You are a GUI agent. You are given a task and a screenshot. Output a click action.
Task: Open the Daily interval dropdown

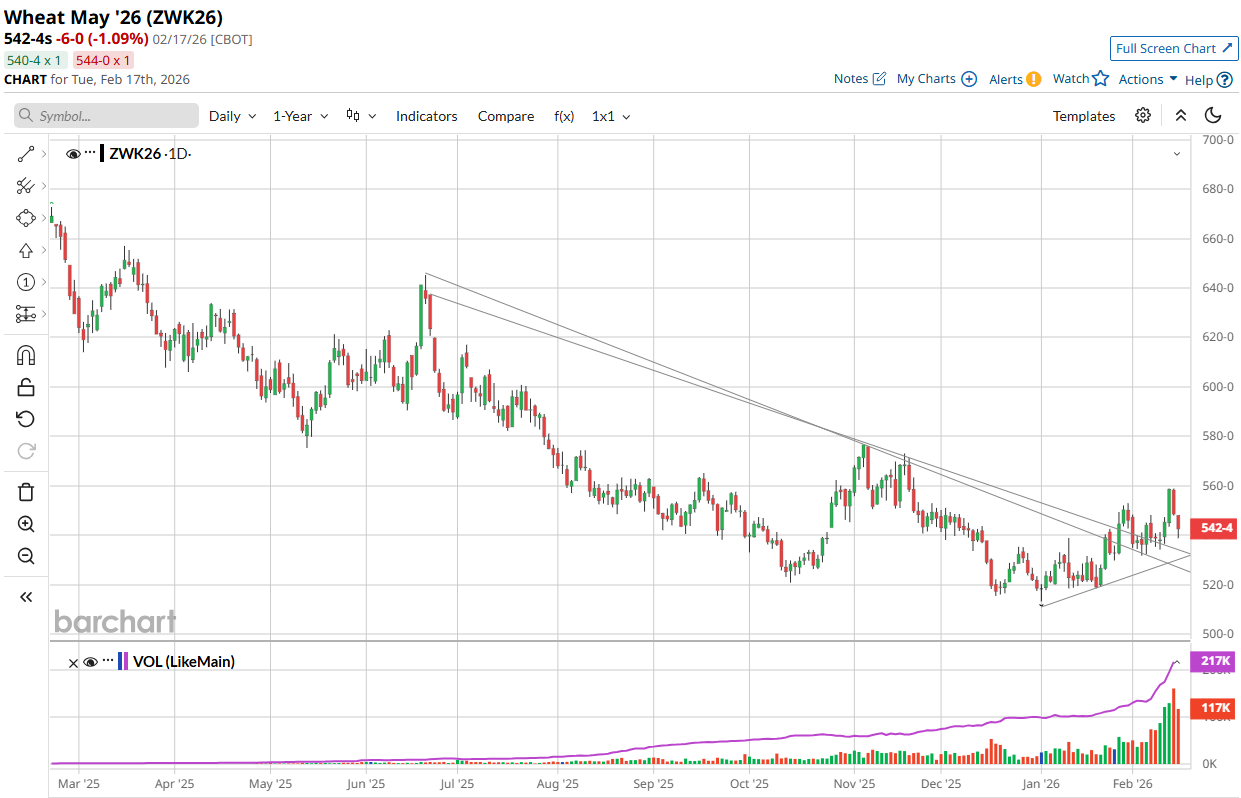(232, 116)
